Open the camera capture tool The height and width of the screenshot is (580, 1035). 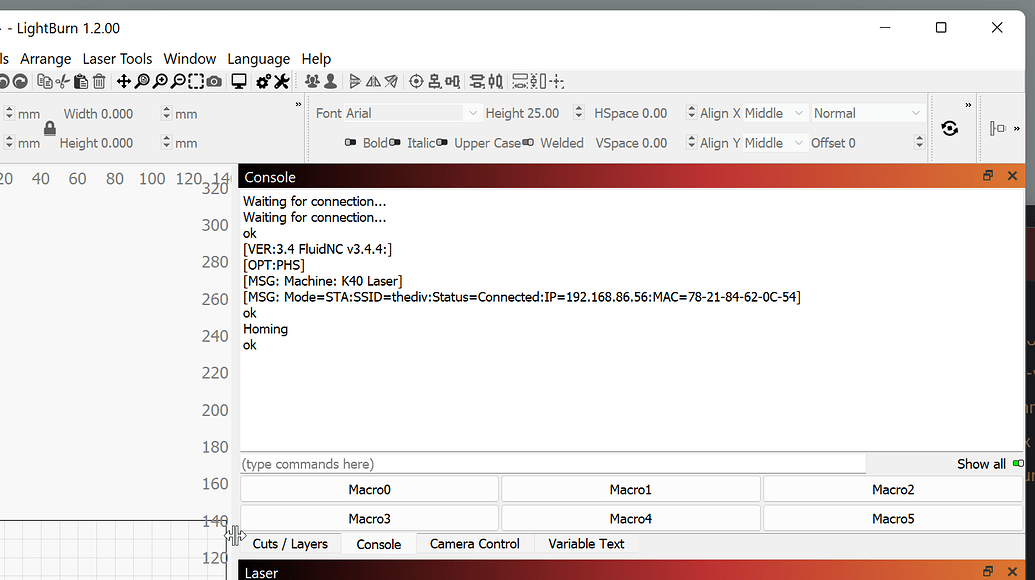214,81
